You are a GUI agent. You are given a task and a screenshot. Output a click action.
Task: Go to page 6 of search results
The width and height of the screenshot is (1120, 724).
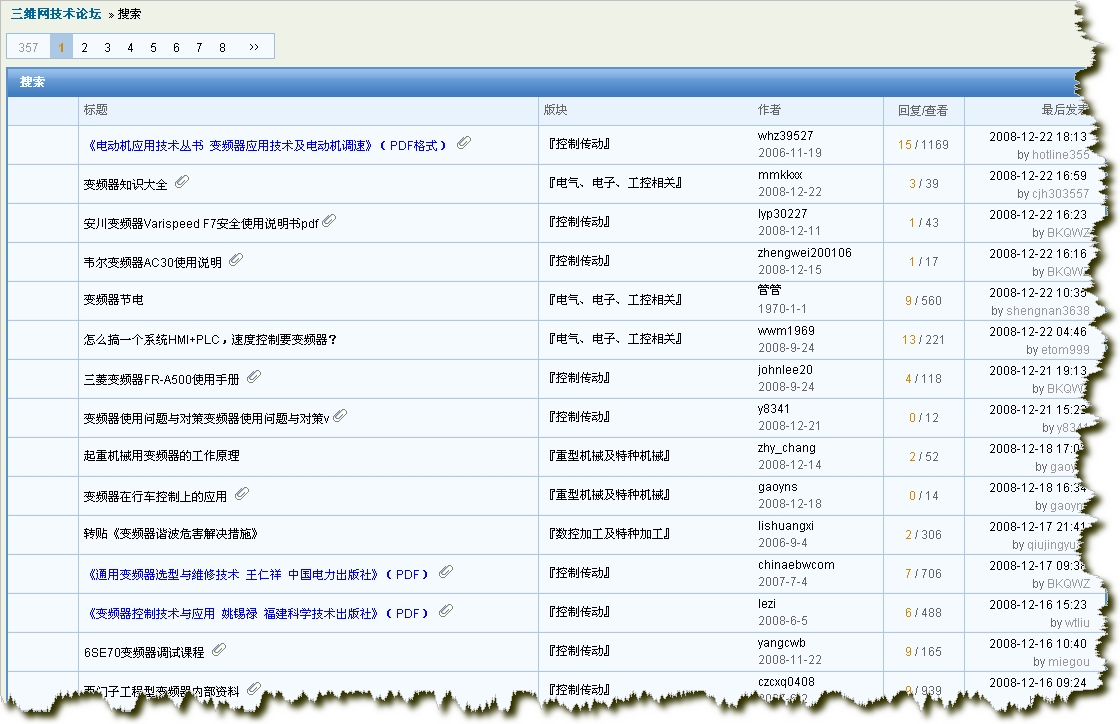pos(176,47)
